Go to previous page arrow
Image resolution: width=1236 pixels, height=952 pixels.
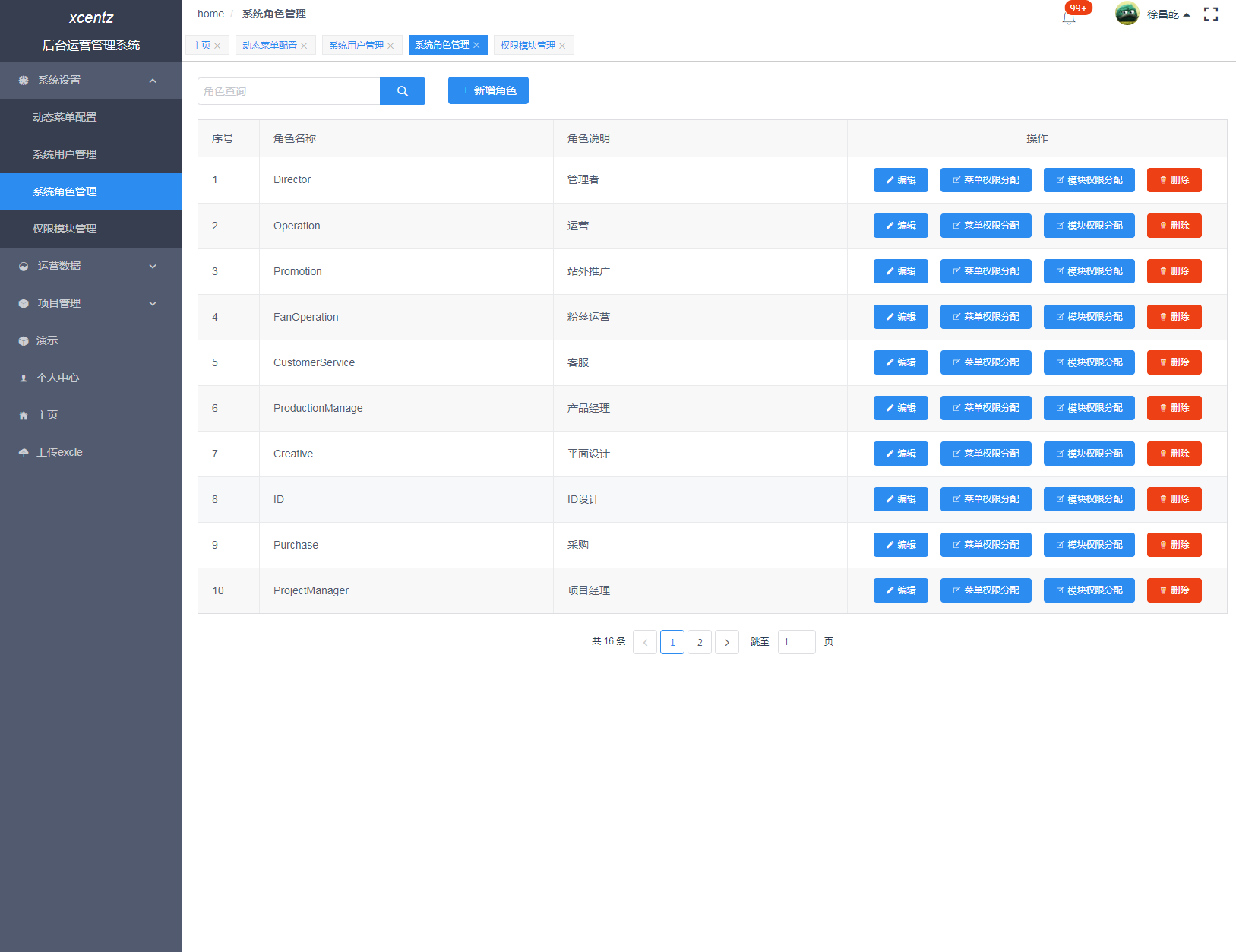(645, 642)
